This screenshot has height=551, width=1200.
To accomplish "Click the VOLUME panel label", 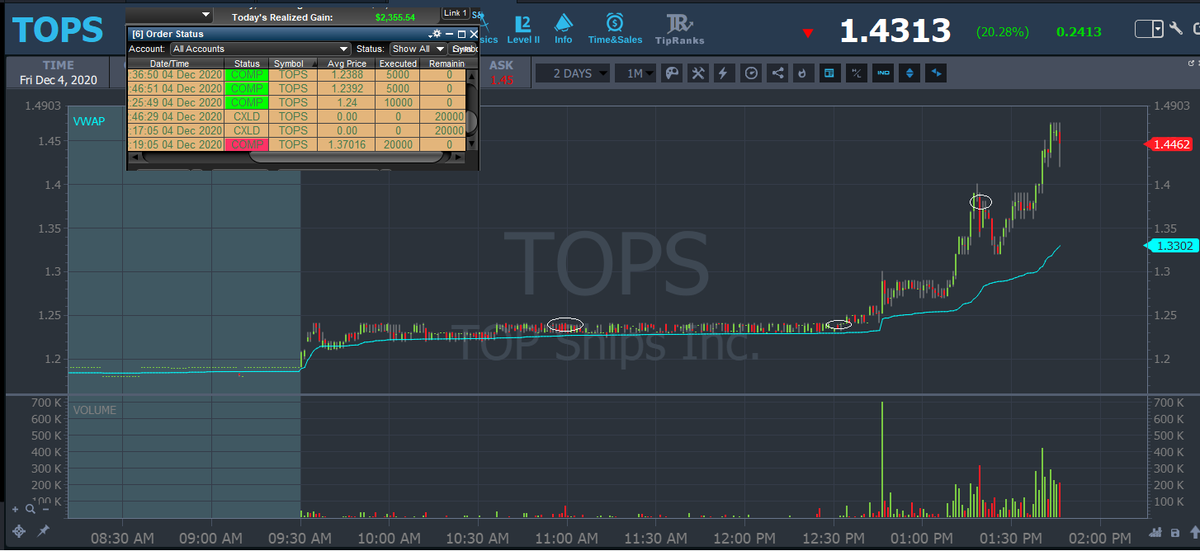I will click(x=94, y=410).
